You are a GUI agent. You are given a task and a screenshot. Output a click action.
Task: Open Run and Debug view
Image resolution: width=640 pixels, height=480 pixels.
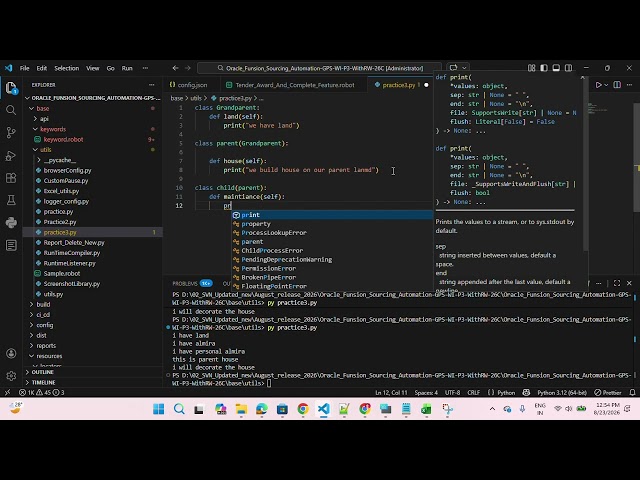click(x=11, y=156)
